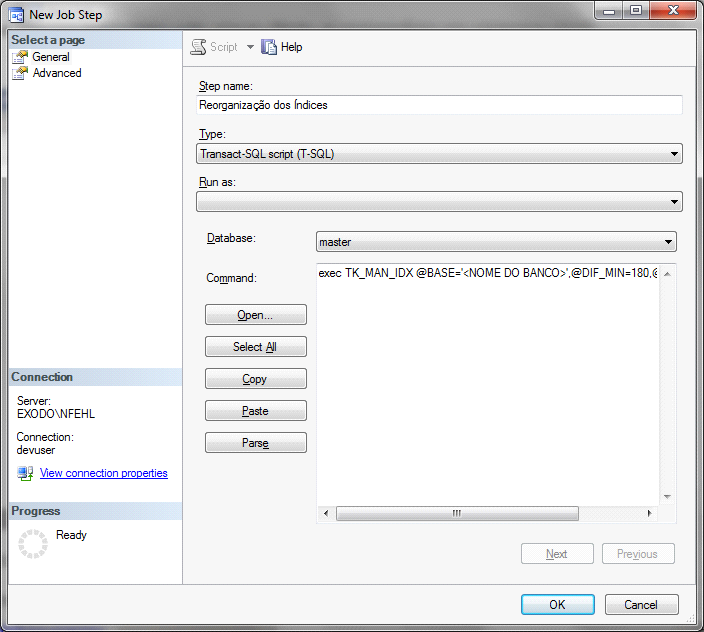Image resolution: width=704 pixels, height=632 pixels.
Task: Close the New Job Step window
Action: point(673,10)
